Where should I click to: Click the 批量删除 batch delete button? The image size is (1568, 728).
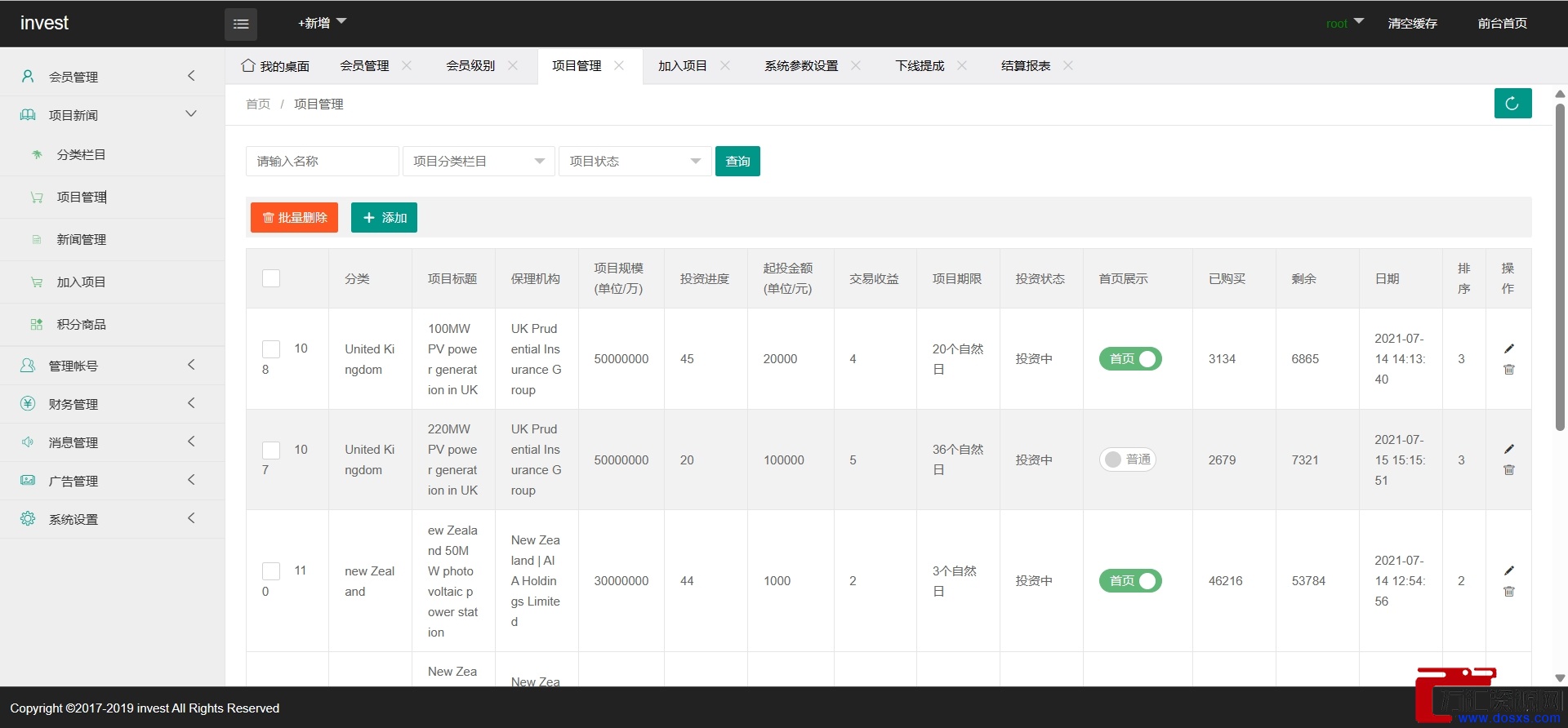(x=294, y=218)
